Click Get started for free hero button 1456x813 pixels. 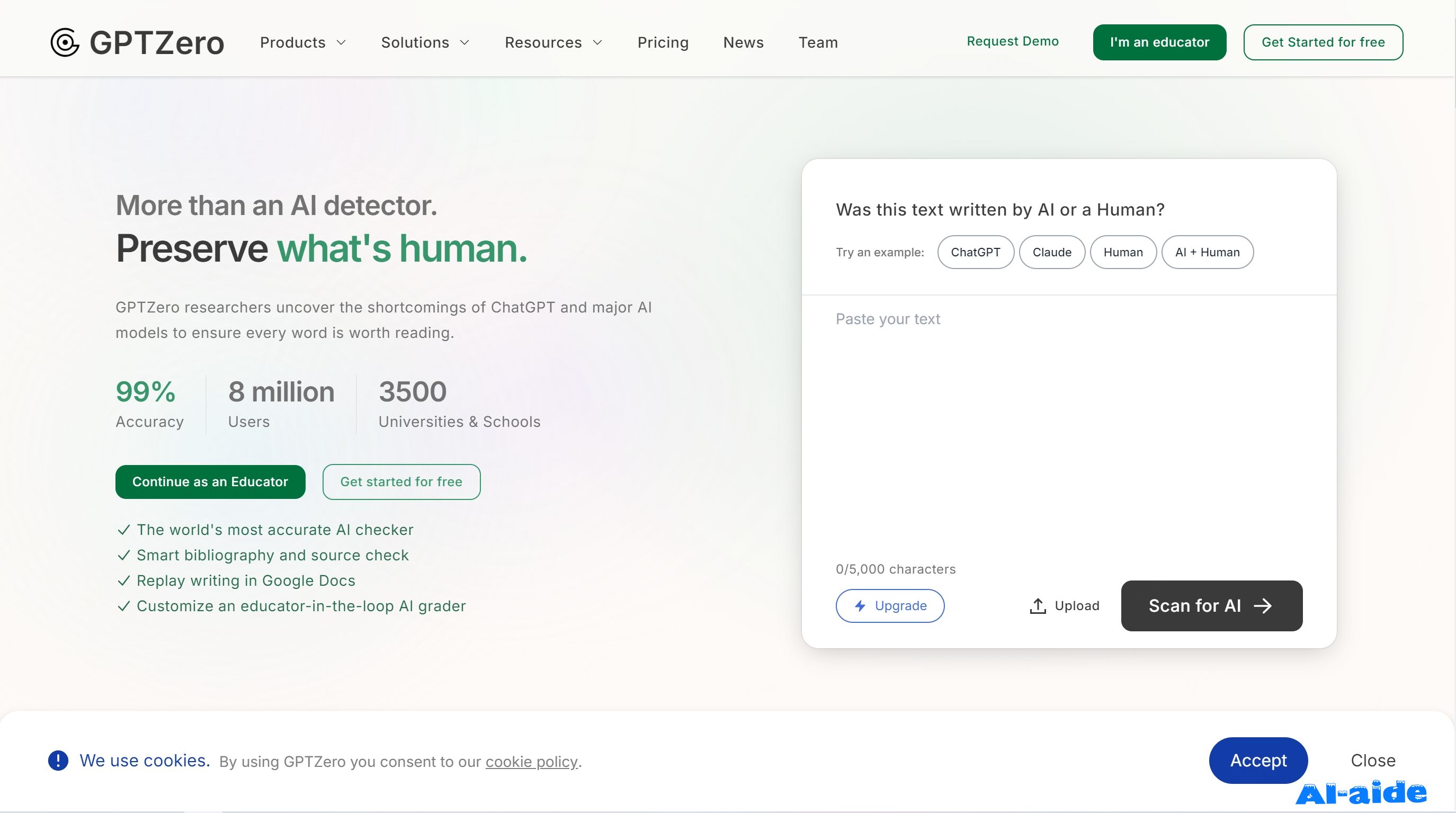click(401, 481)
